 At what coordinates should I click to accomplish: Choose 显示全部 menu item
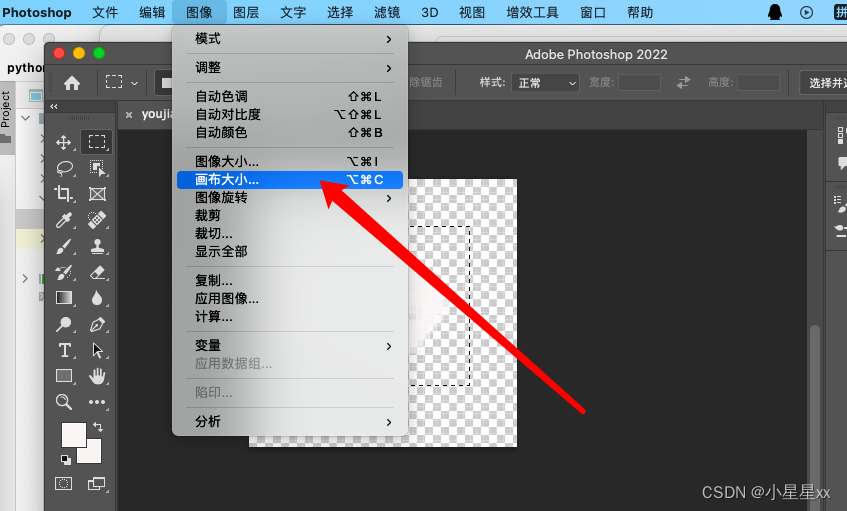290,252
